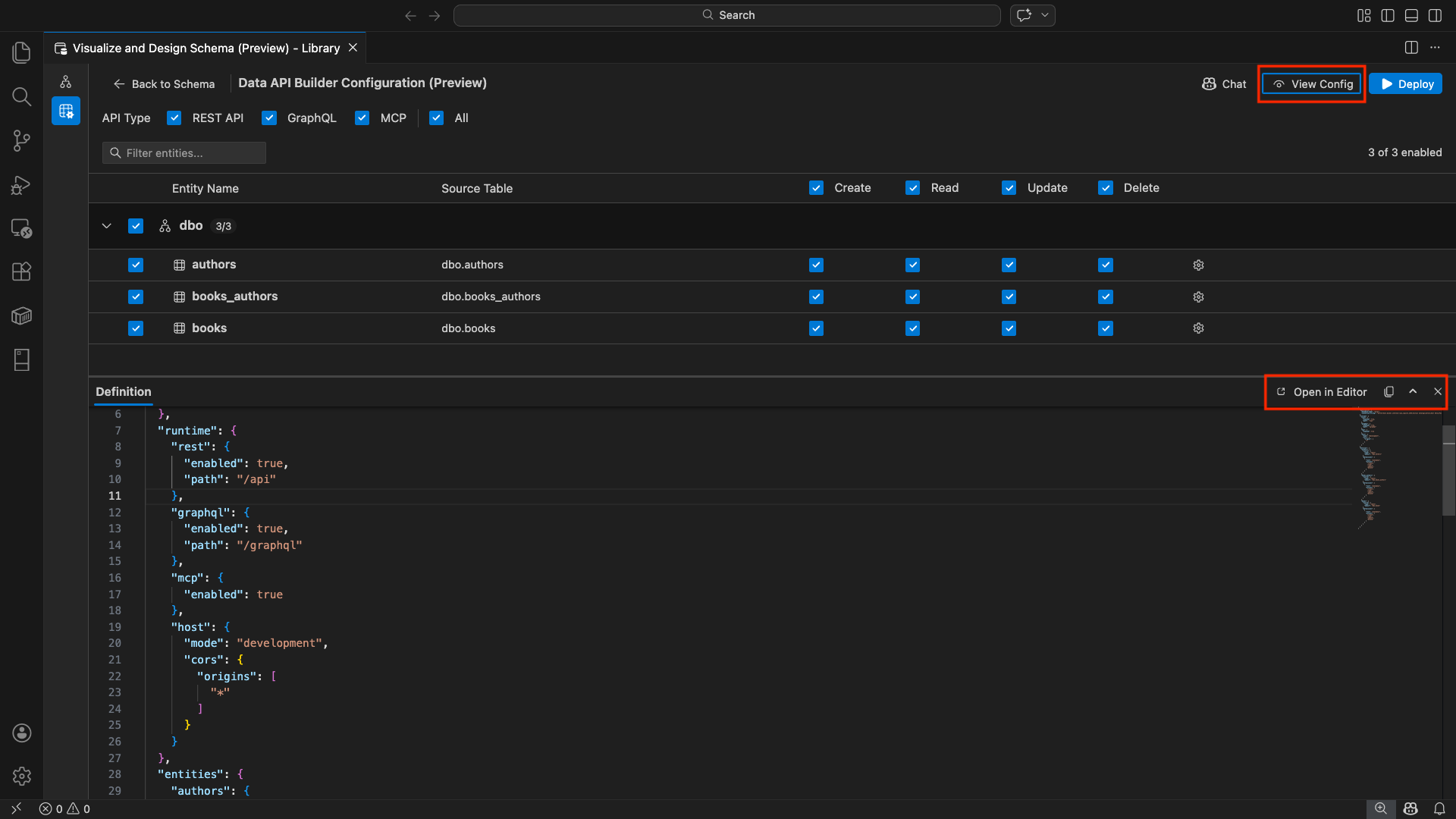Viewport: 1456px width, 819px height.
Task: Collapse the Definition panel with chevron
Action: (x=1413, y=392)
